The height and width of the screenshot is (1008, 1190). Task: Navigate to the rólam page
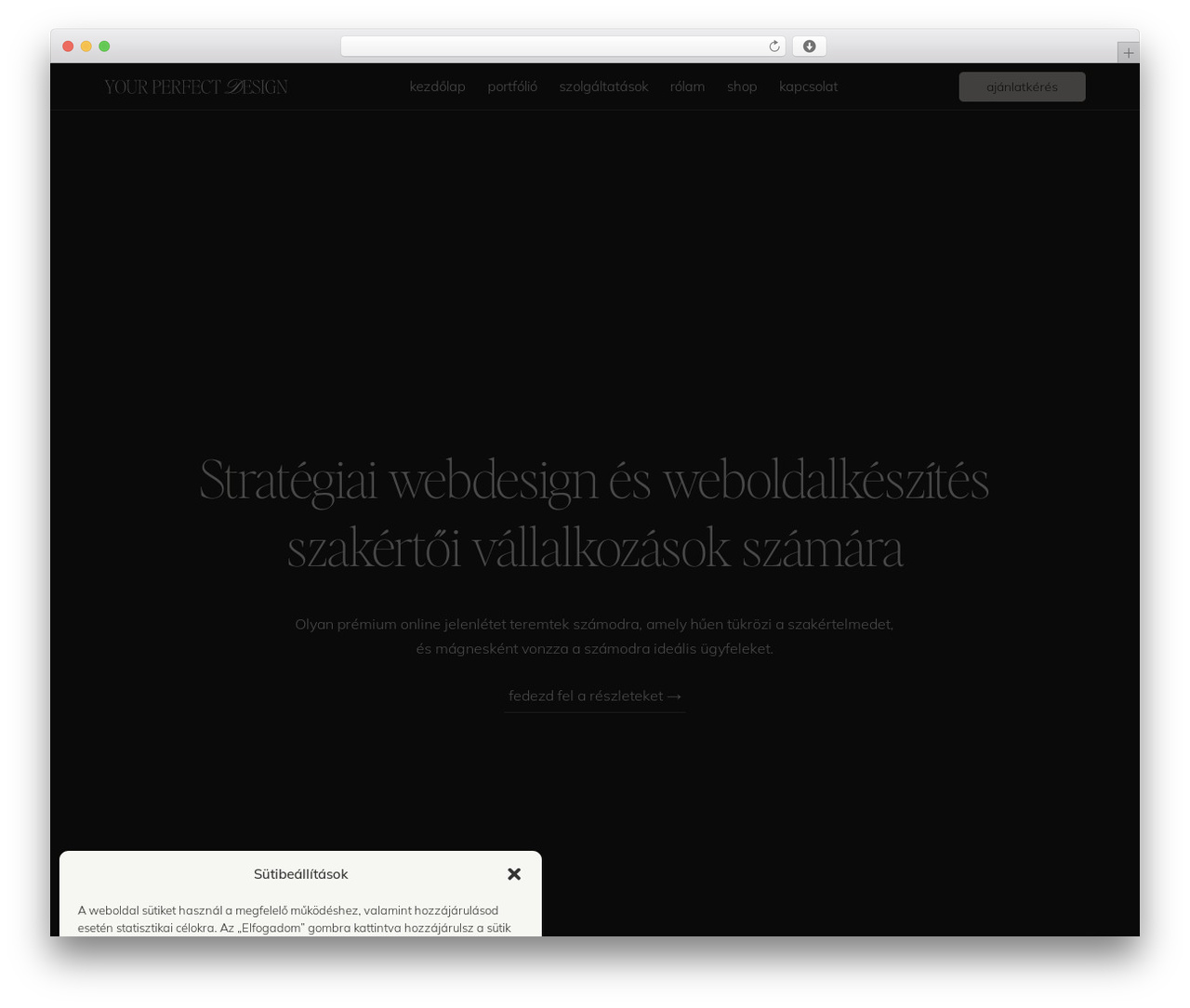click(687, 86)
